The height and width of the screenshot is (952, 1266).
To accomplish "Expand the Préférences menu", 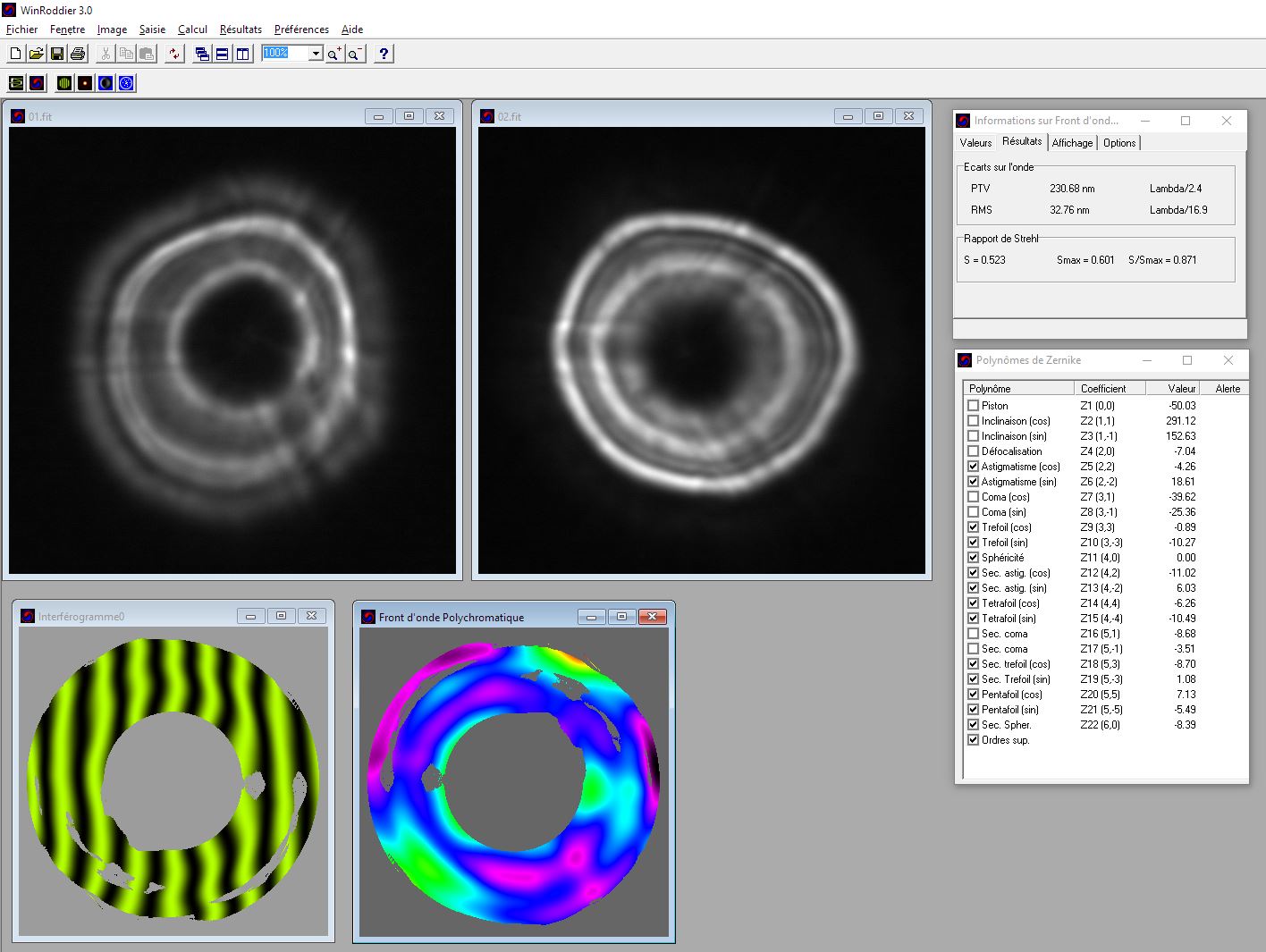I will click(301, 29).
